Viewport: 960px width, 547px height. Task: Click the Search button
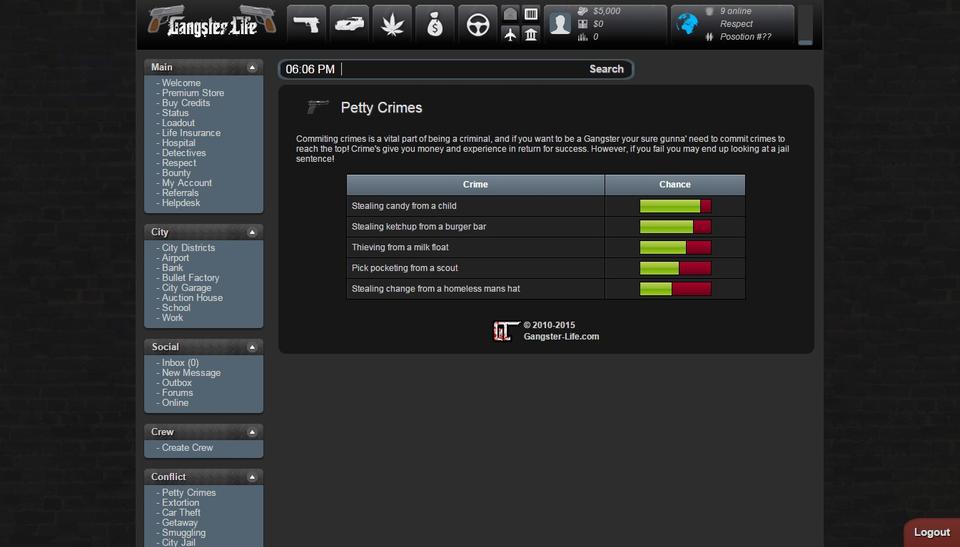(606, 69)
